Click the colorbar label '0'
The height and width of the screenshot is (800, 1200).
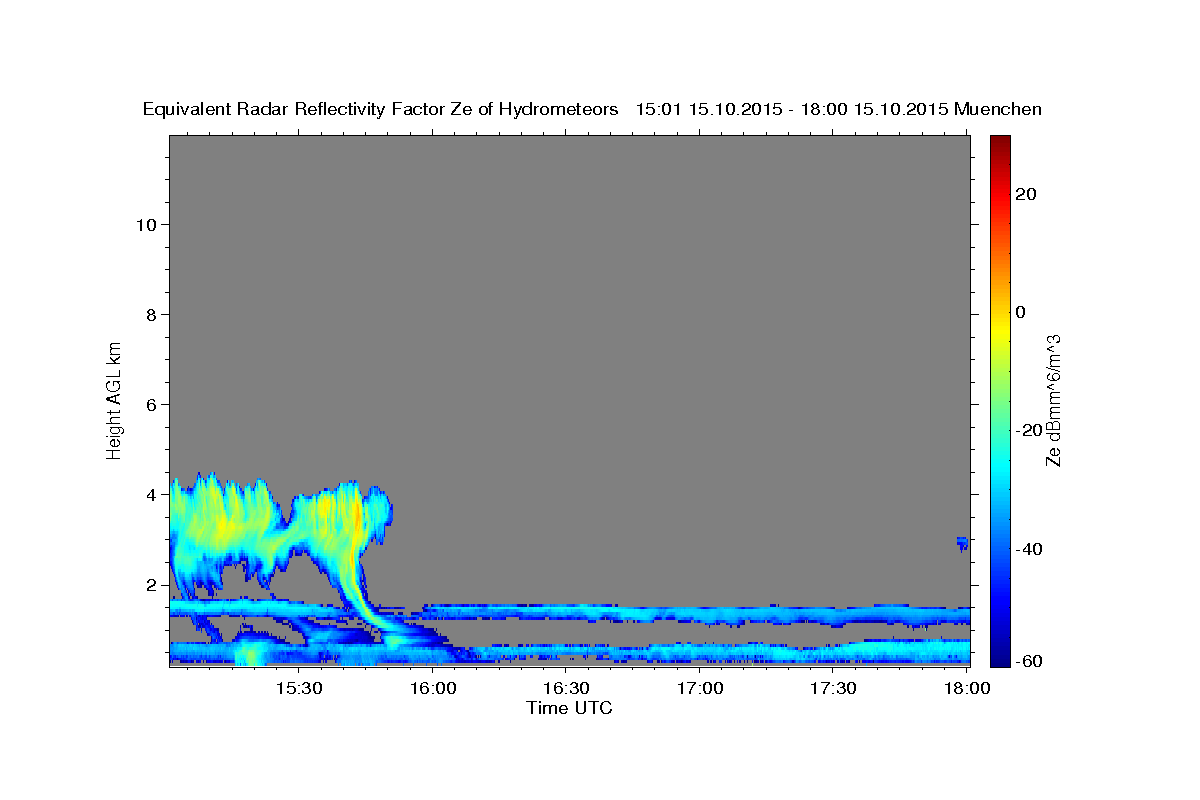click(x=1021, y=312)
